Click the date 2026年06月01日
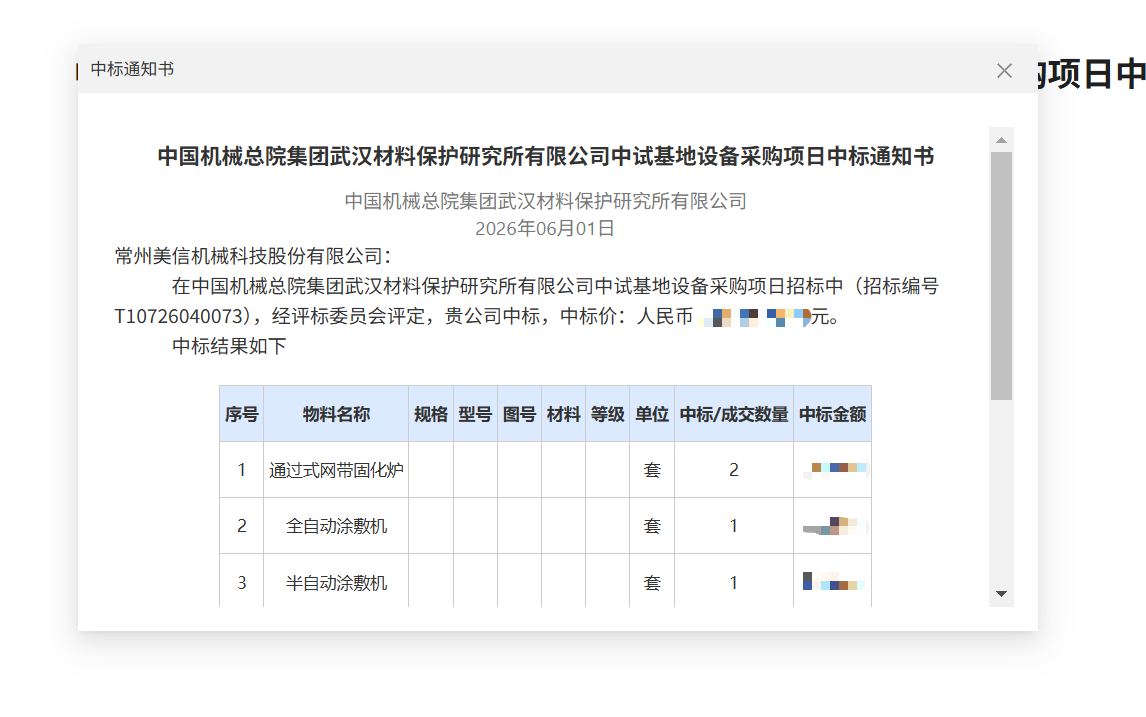Image resolution: width=1146 pixels, height=717 pixels. tap(544, 229)
